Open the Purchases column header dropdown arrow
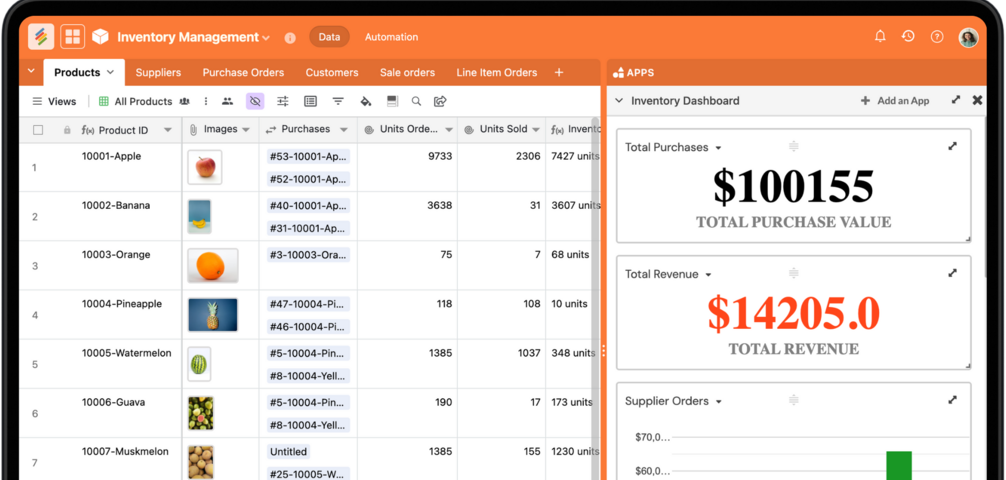1006x480 pixels. coord(343,130)
